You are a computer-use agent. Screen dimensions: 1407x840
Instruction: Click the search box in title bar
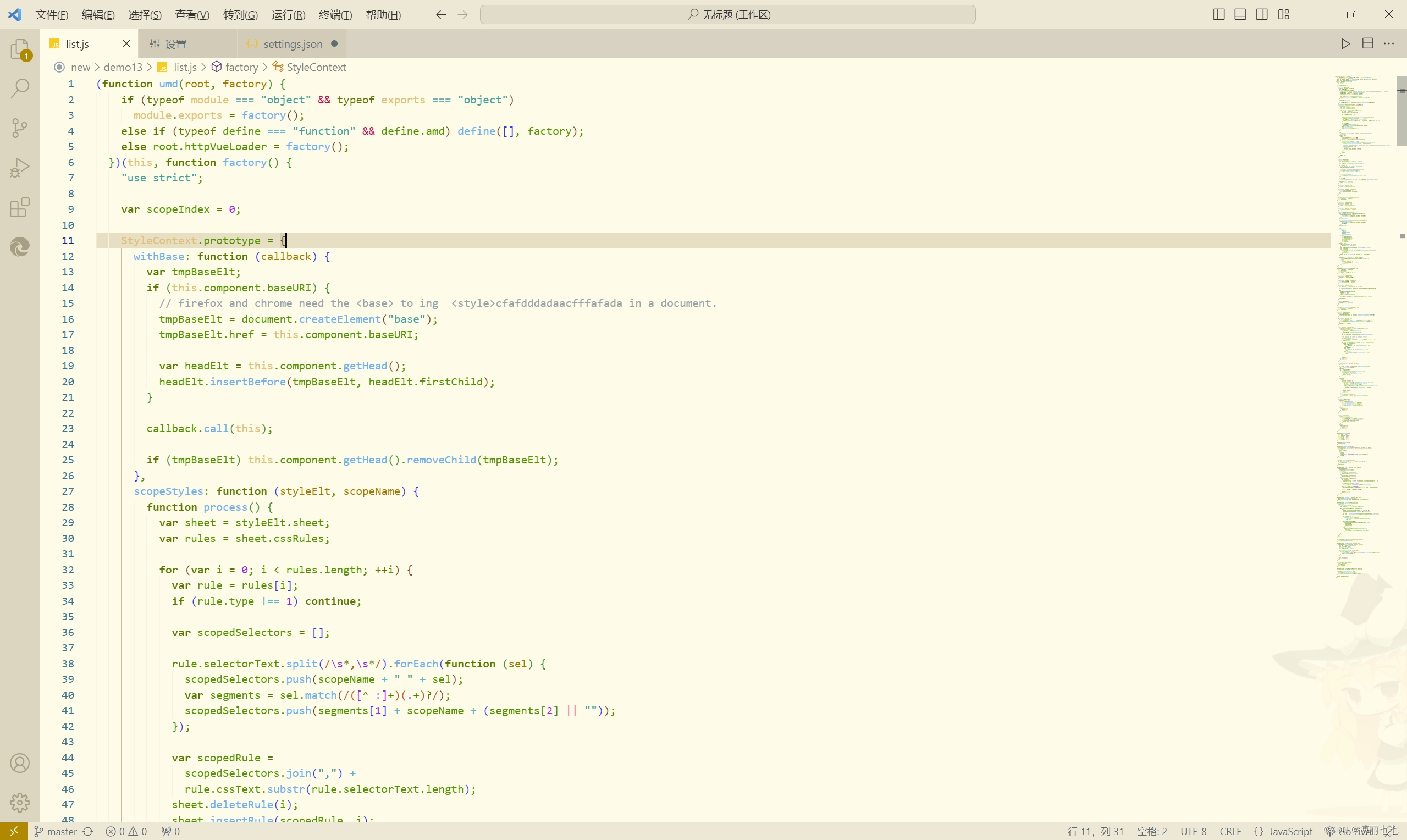pyautogui.click(x=727, y=15)
